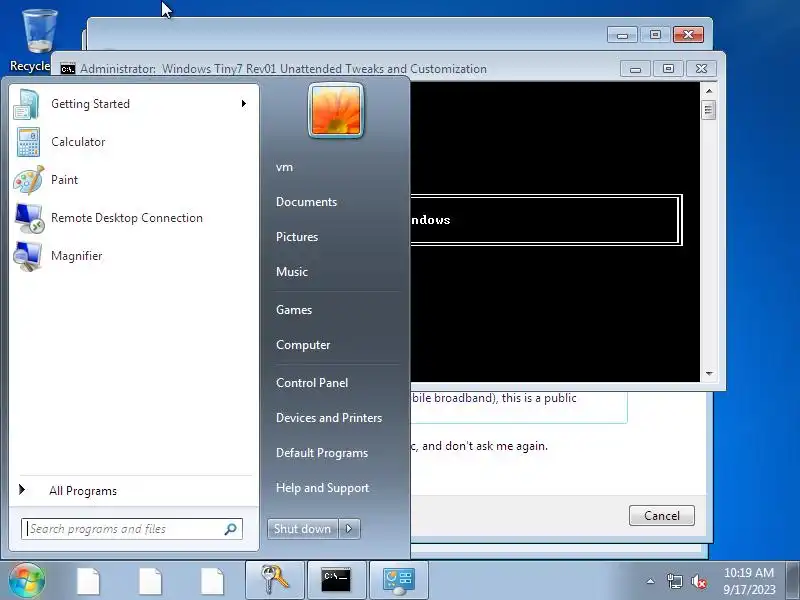Click the command prompt window system icon
The height and width of the screenshot is (600, 800).
[67, 68]
